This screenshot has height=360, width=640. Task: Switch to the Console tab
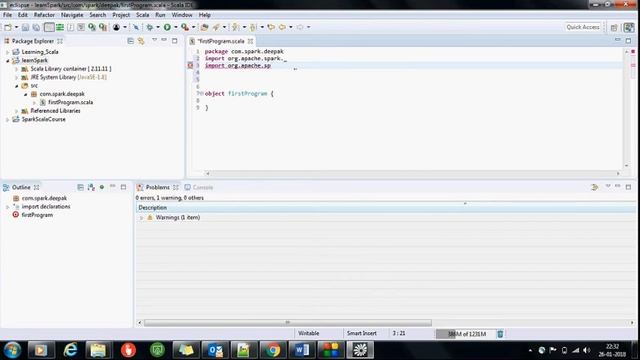[x=199, y=187]
